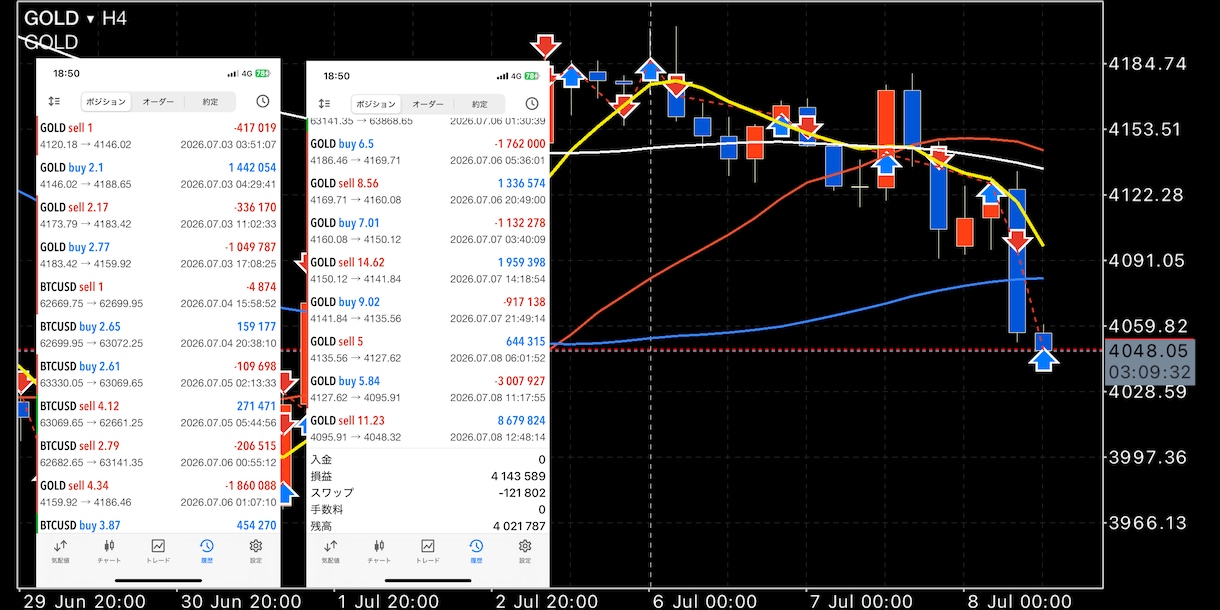Open the sort icon in left phone panel
The height and width of the screenshot is (610, 1220).
tap(54, 102)
